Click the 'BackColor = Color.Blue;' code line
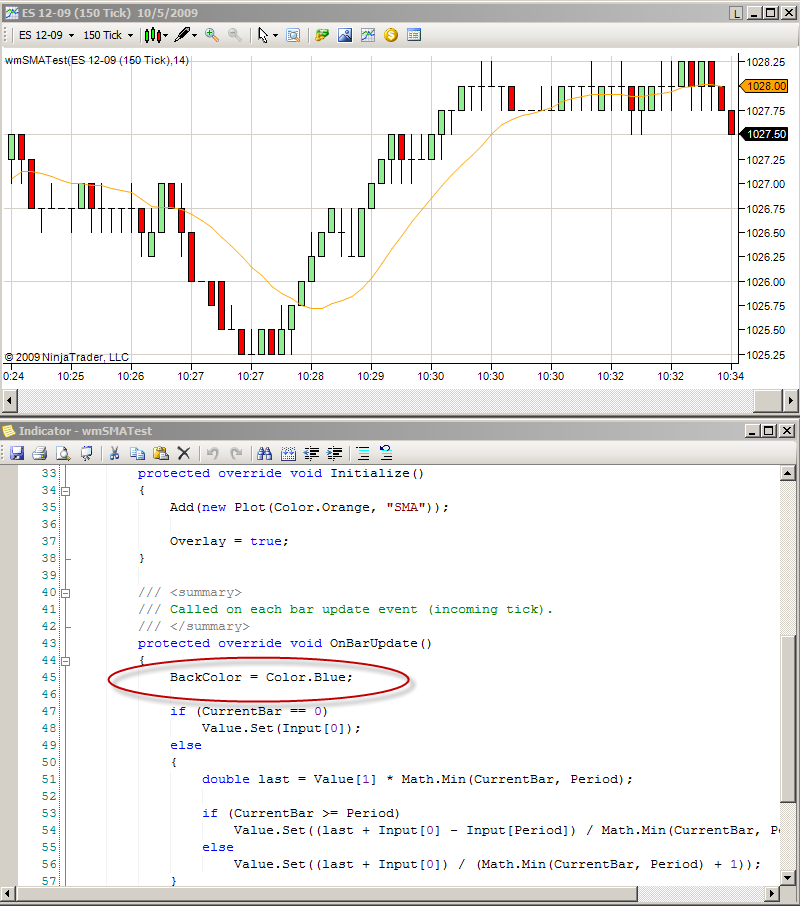Screen dimensions: 800x906 click(261, 677)
